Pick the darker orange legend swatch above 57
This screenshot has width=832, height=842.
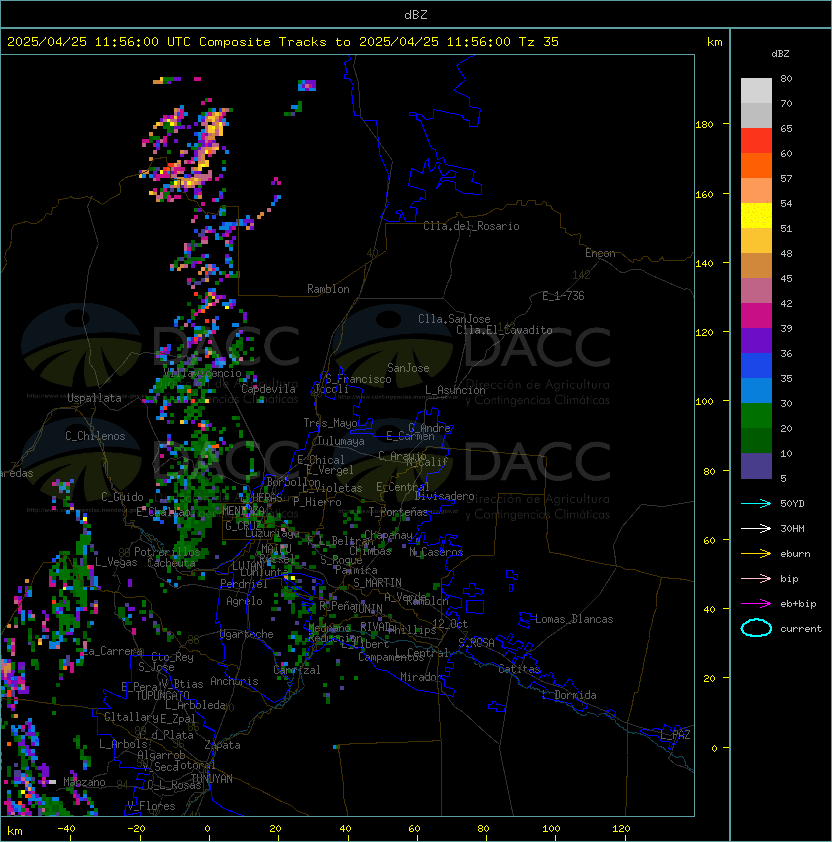tap(756, 166)
